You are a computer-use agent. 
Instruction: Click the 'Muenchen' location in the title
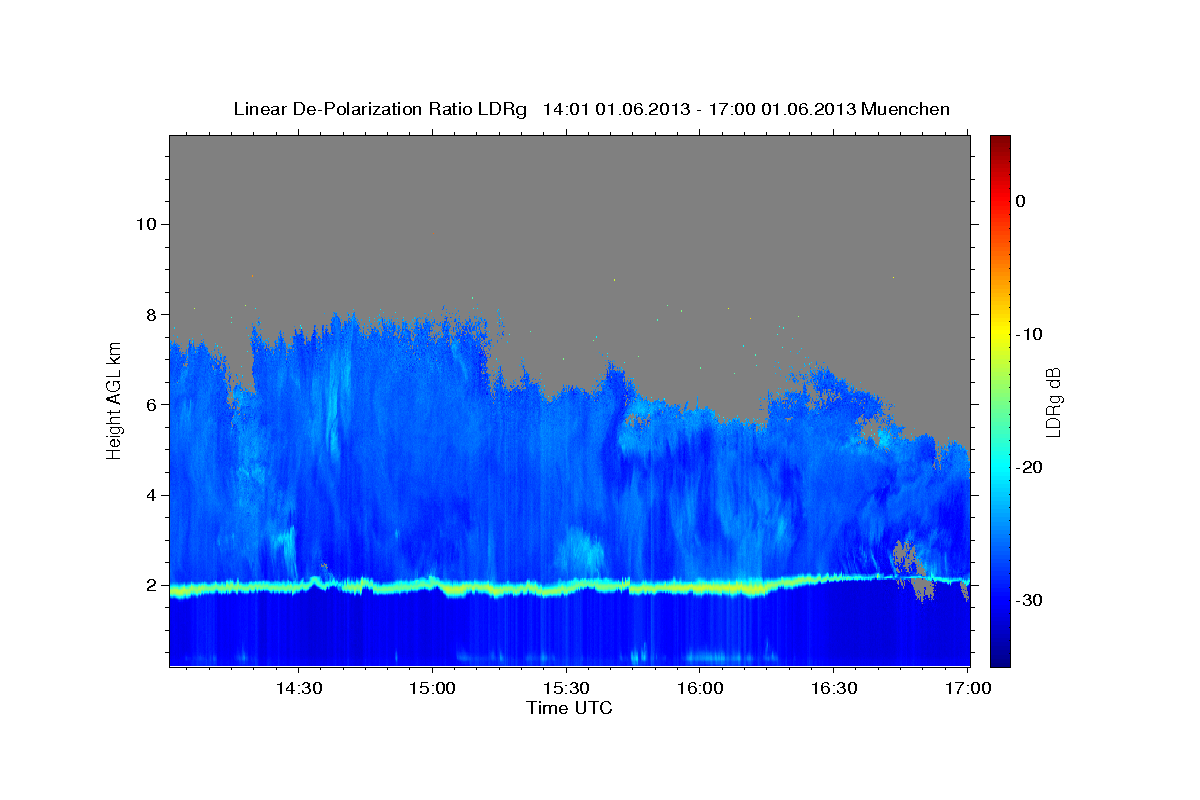(906, 109)
